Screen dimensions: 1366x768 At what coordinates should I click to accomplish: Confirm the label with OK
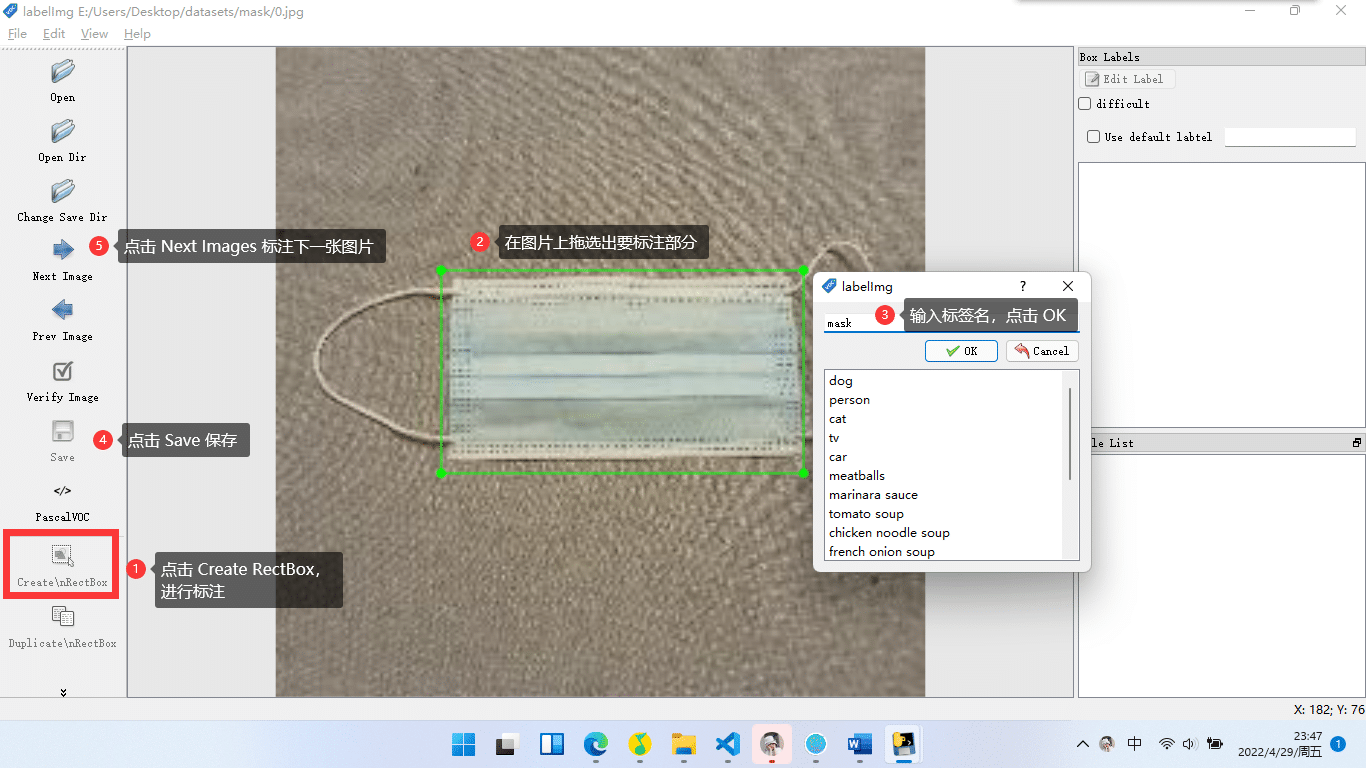click(x=961, y=351)
